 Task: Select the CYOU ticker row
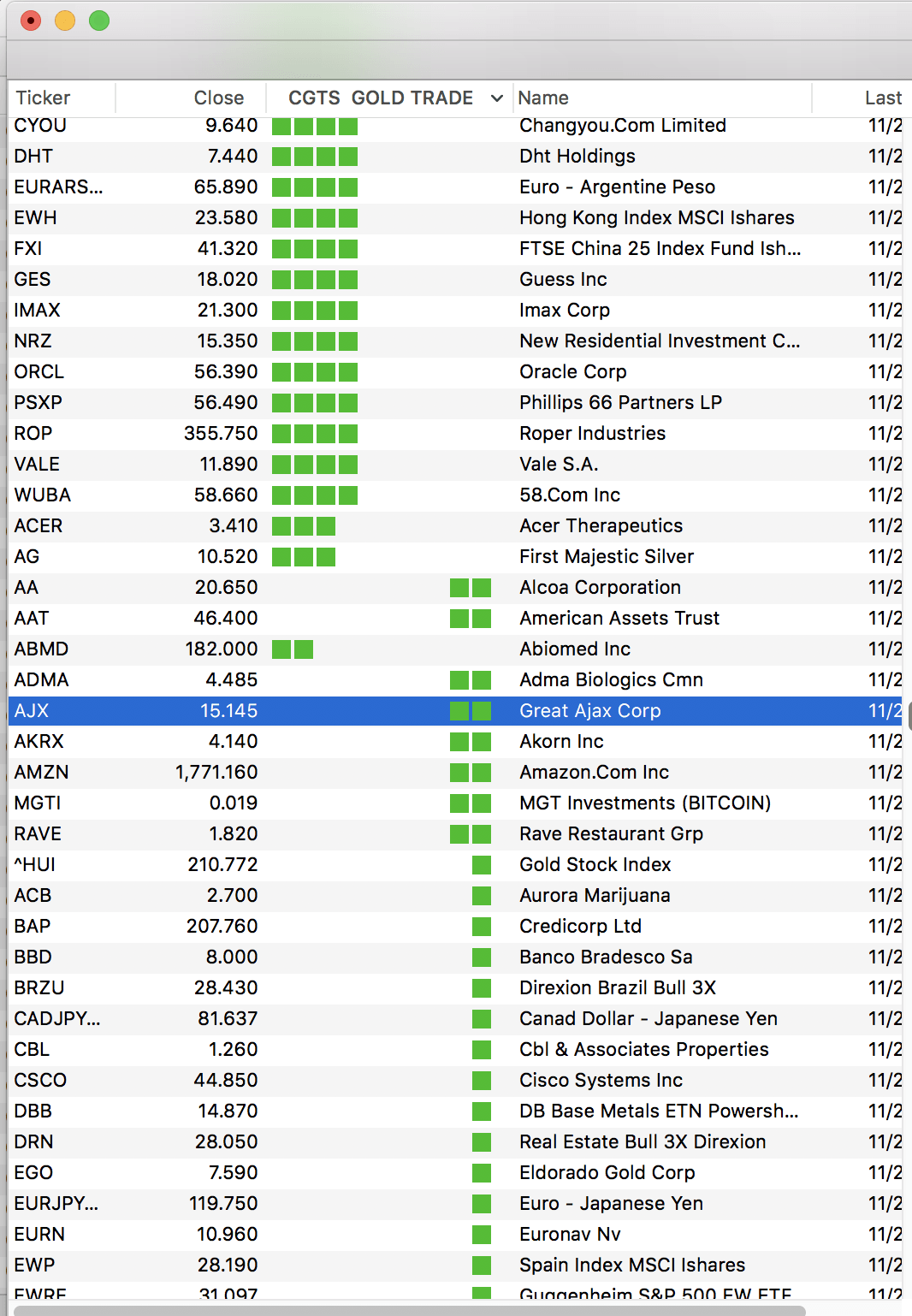(455, 126)
